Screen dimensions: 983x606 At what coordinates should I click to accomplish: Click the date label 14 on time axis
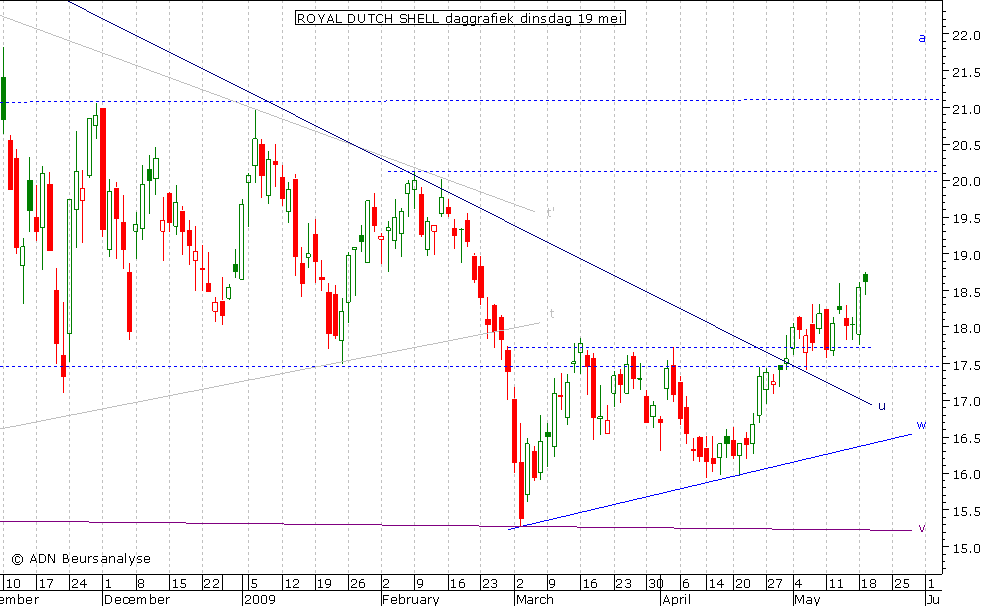click(716, 583)
